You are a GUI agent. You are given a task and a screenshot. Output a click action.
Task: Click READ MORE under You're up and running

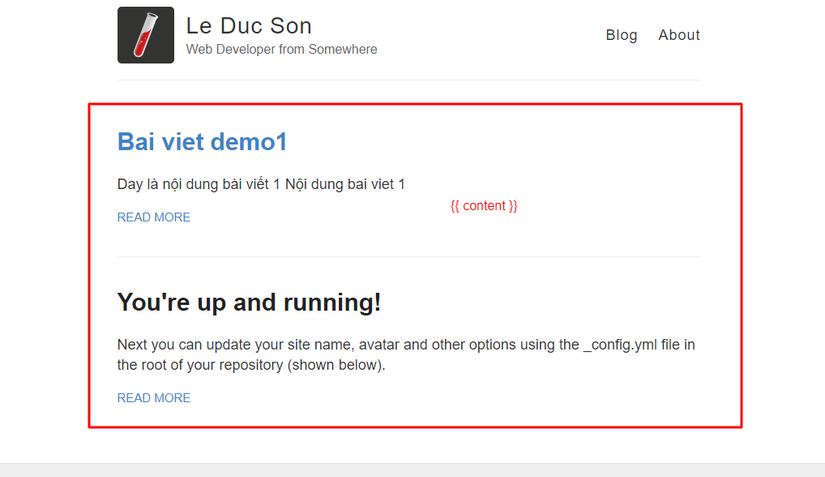tap(154, 398)
